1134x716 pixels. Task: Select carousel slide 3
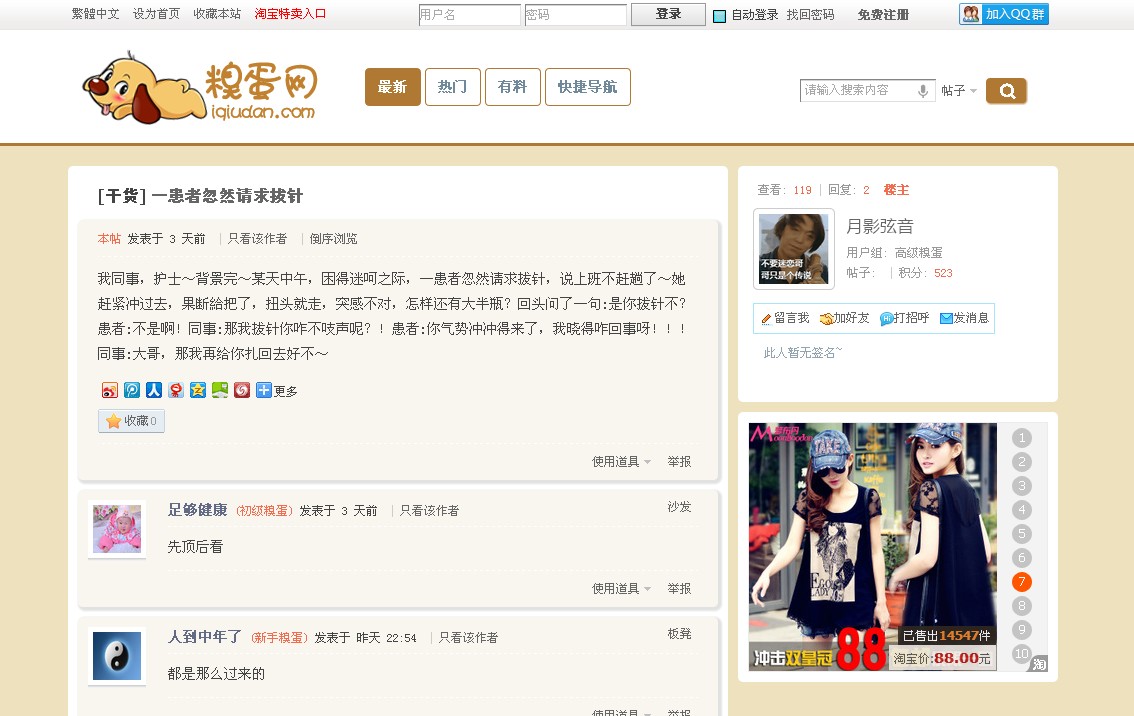pos(1022,485)
